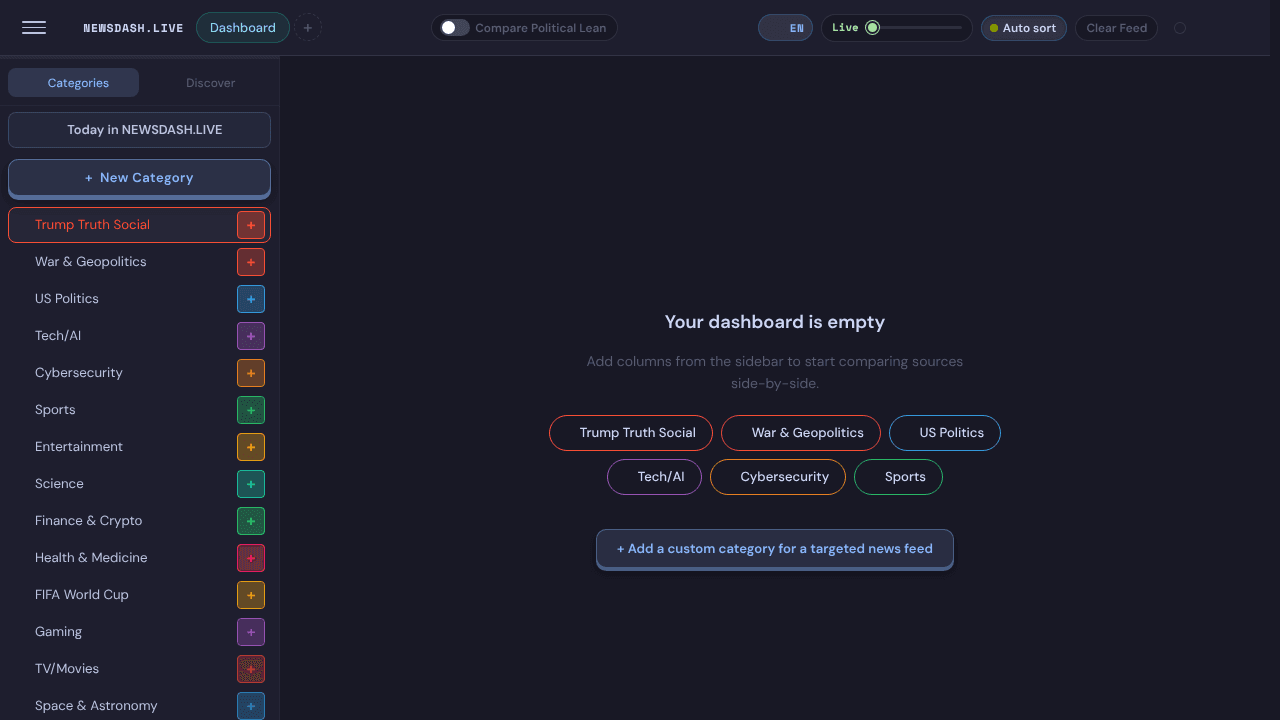
Task: Click the Live slider handle
Action: click(872, 28)
